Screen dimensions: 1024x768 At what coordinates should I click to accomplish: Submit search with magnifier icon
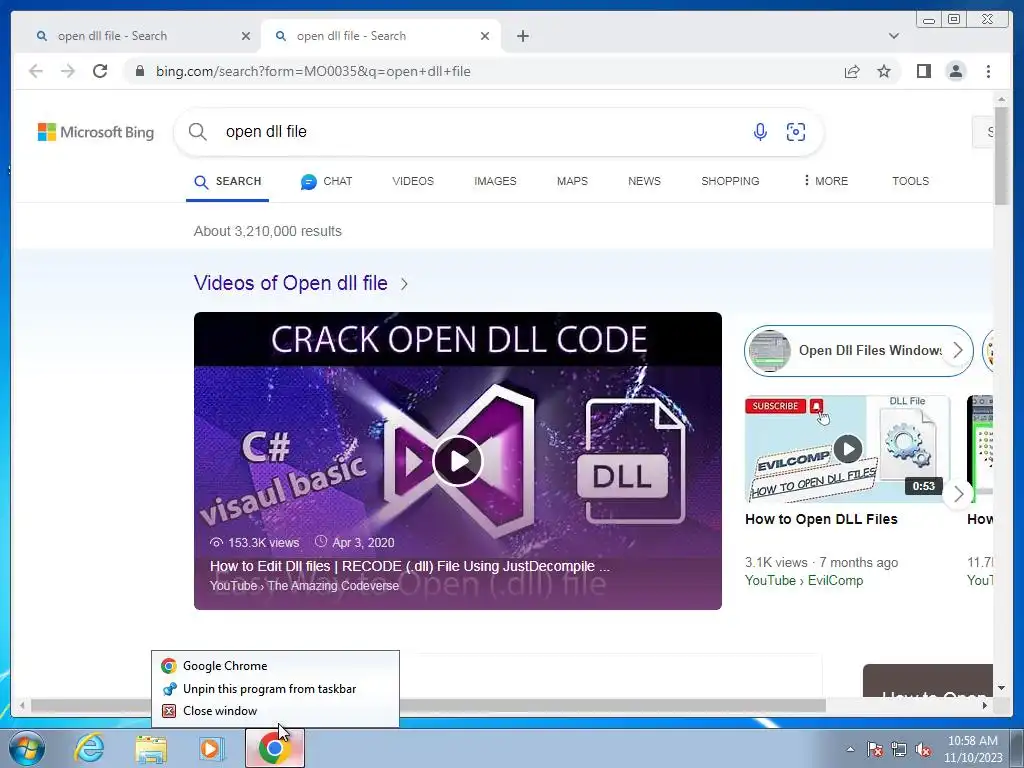197,132
